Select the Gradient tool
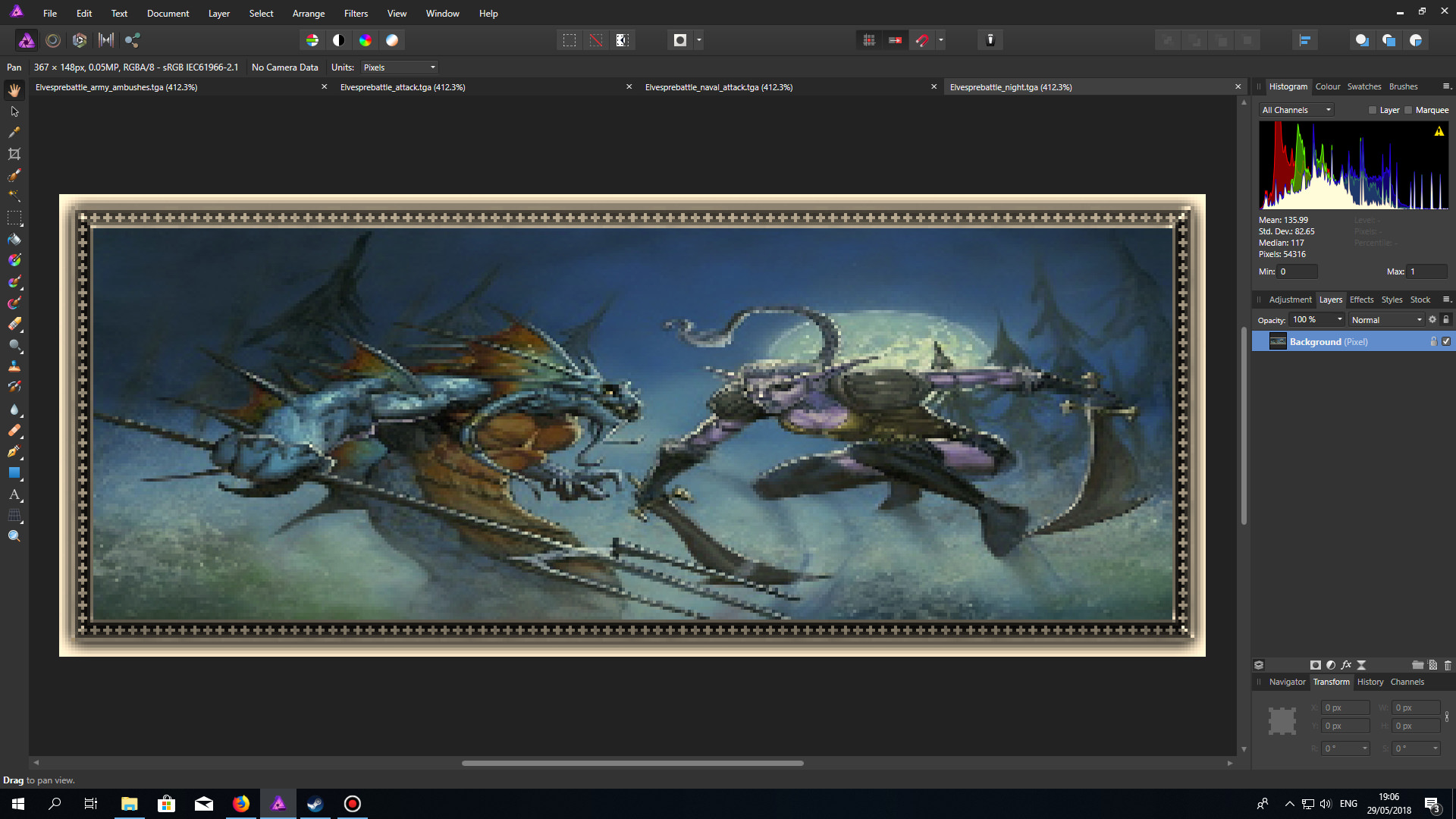The image size is (1456, 819). [x=14, y=260]
